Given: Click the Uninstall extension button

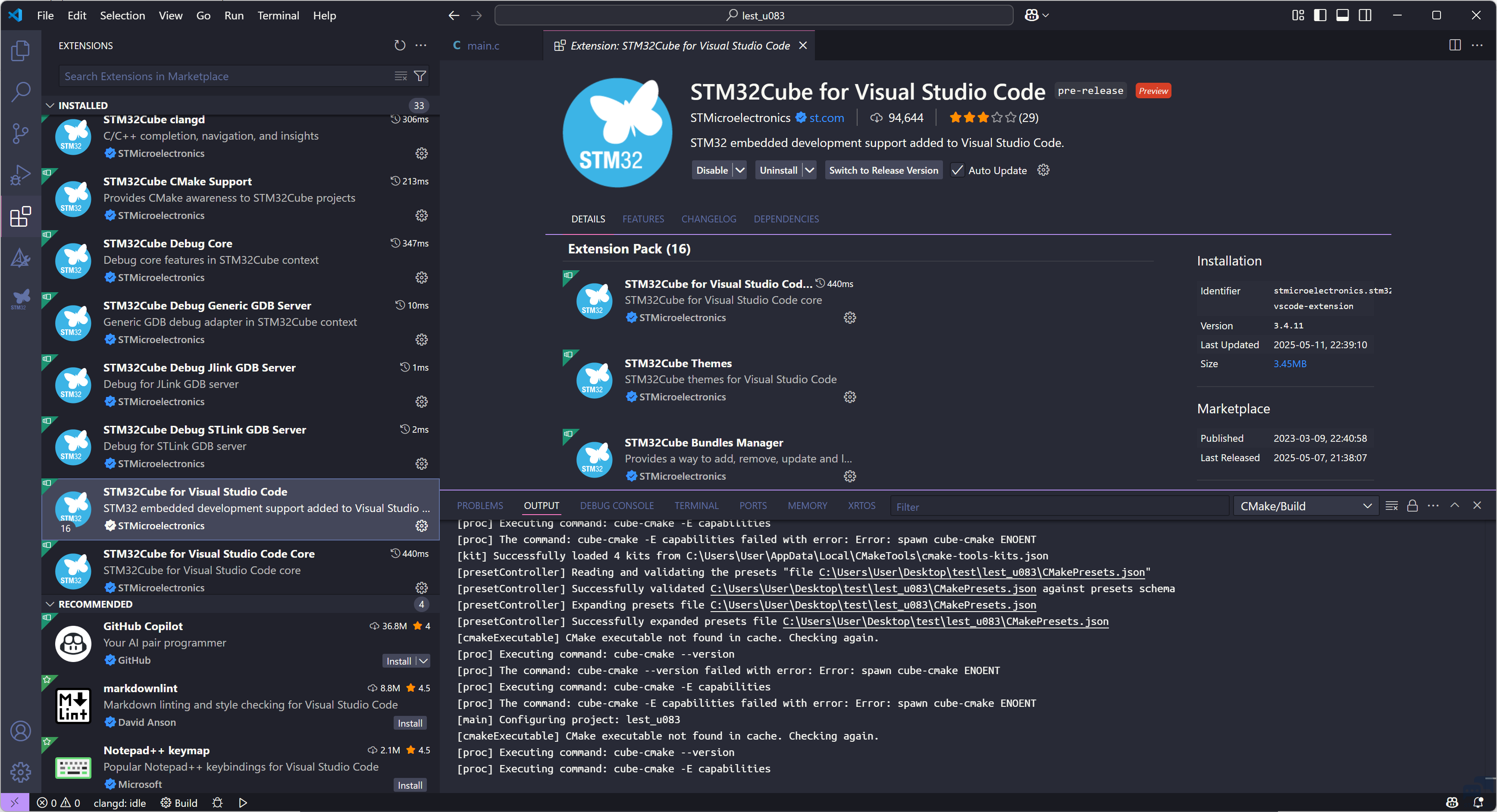Looking at the screenshot, I should (779, 170).
